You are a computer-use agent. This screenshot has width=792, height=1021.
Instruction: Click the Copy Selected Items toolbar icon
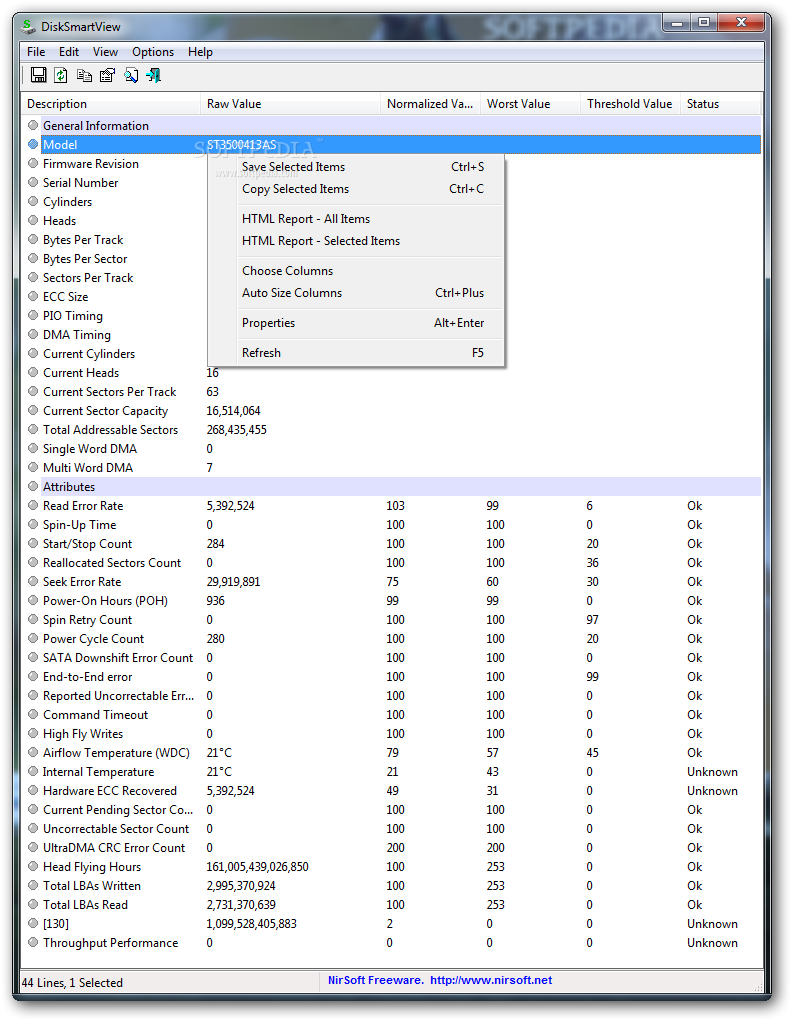click(x=84, y=76)
